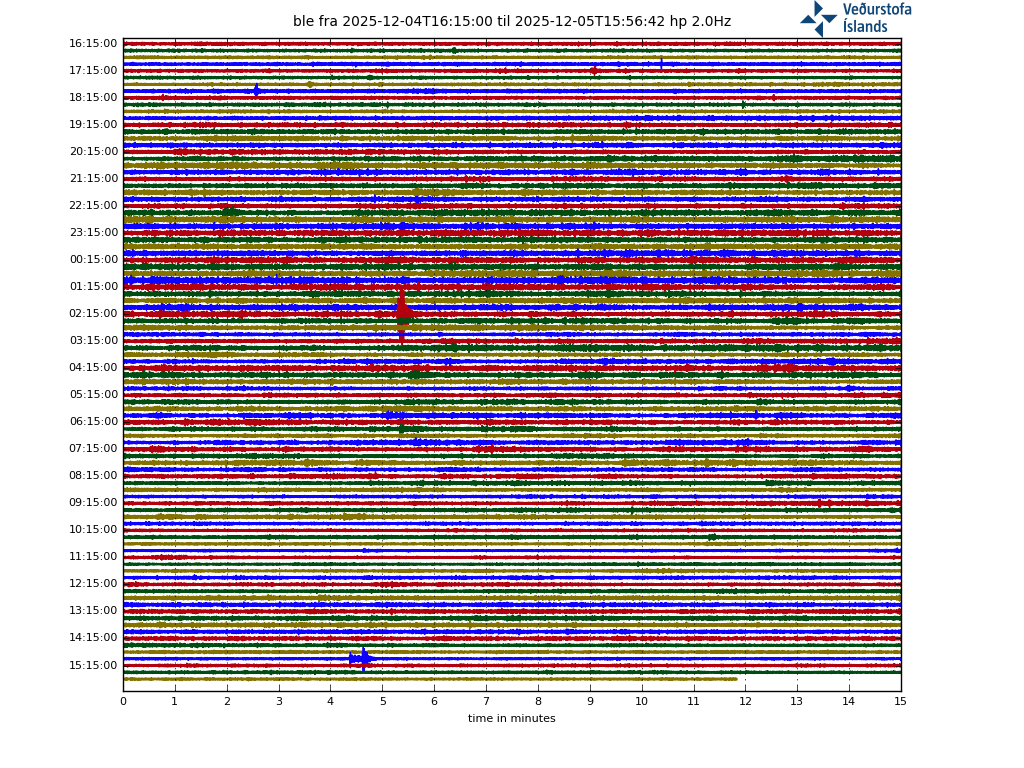Click the 'time in minutes' axis label

point(511,718)
